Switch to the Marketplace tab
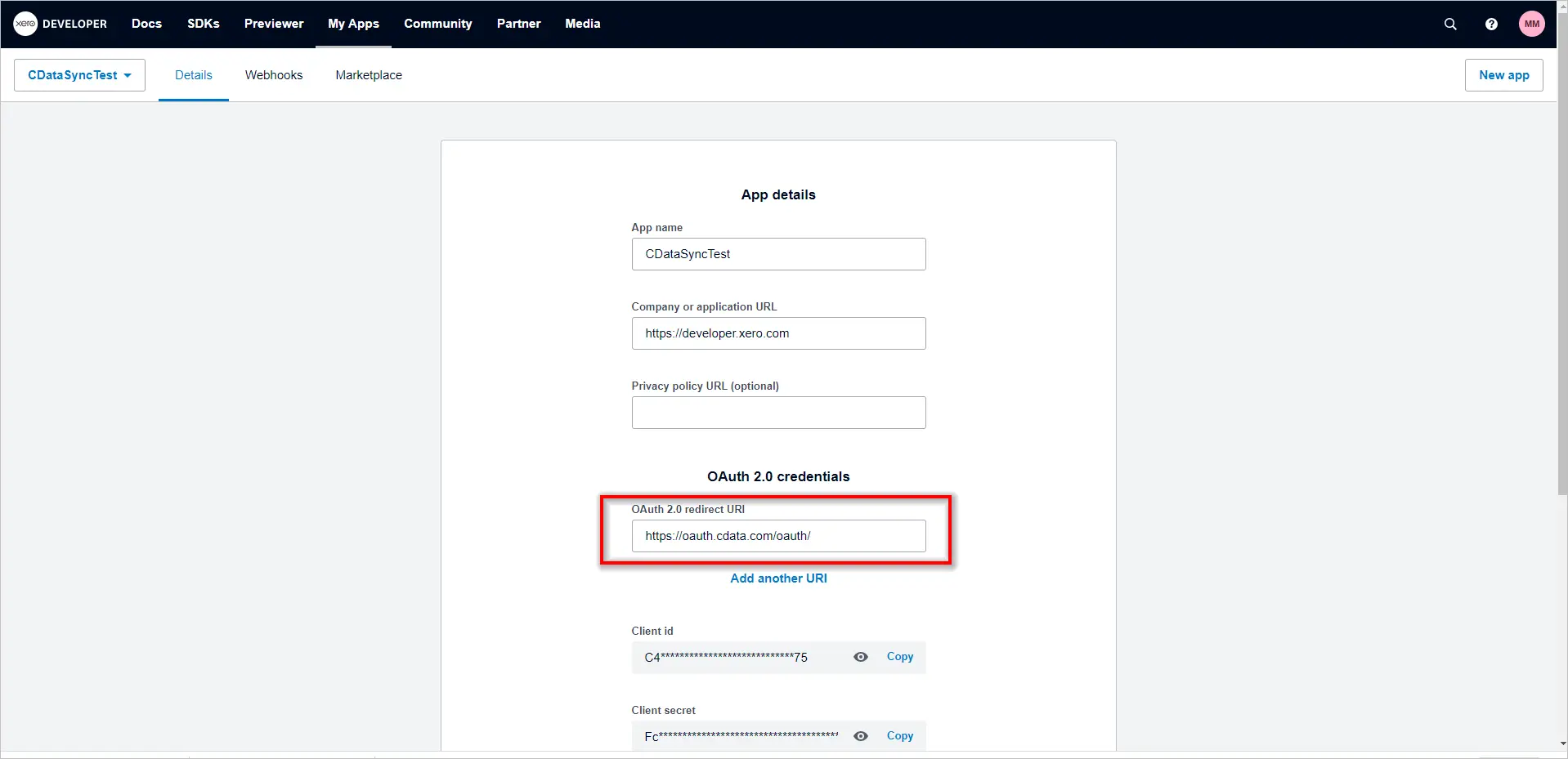 click(x=369, y=75)
